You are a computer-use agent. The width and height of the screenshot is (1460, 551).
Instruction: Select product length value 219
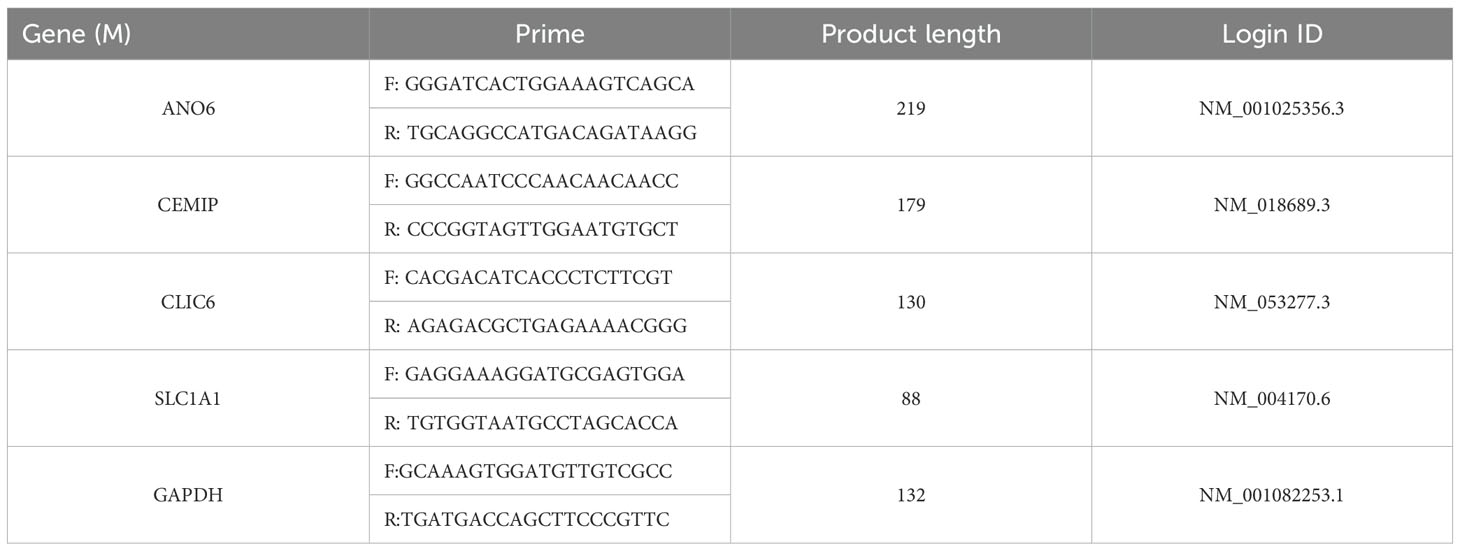click(x=911, y=108)
